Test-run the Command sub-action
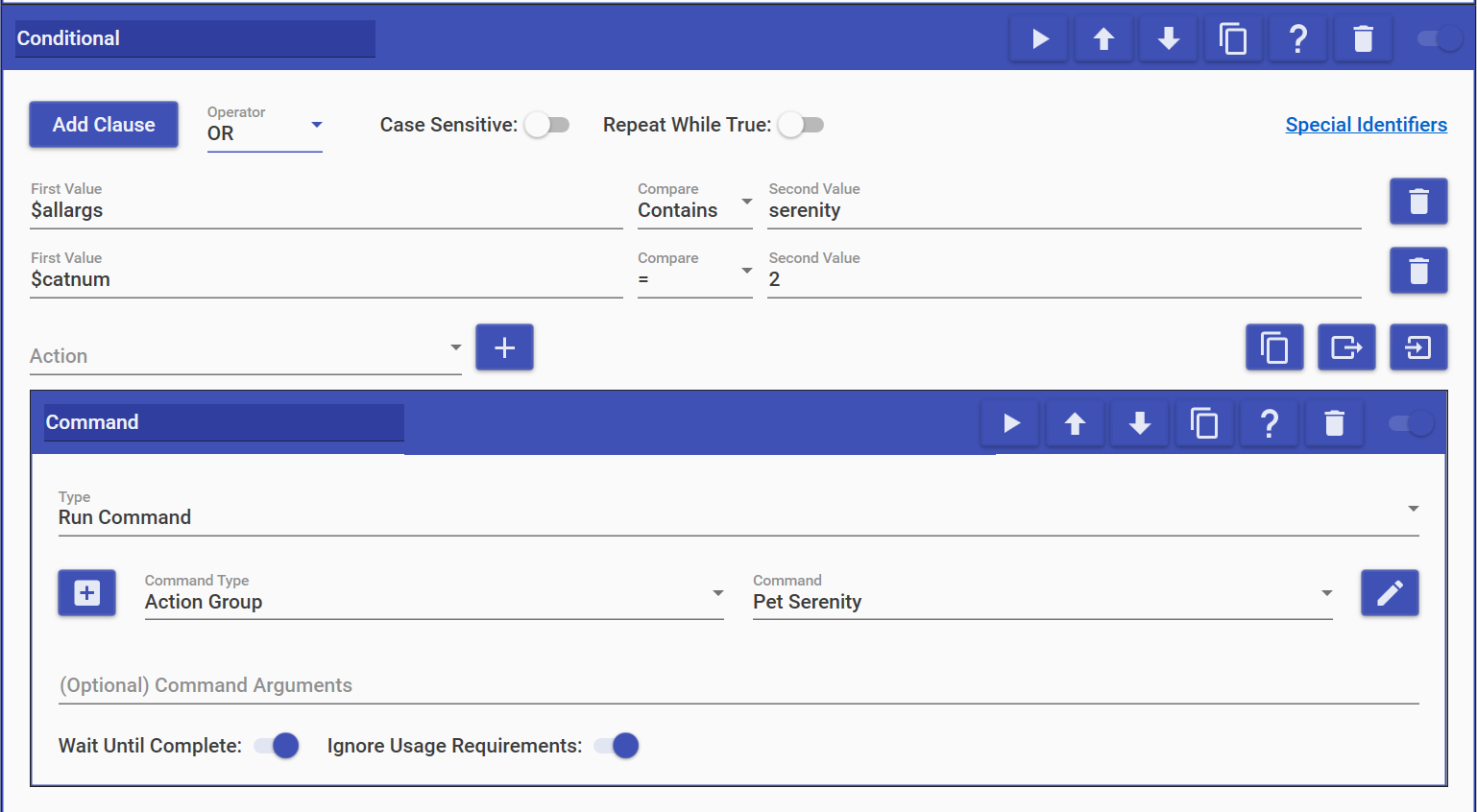The image size is (1477, 812). pos(1010,423)
